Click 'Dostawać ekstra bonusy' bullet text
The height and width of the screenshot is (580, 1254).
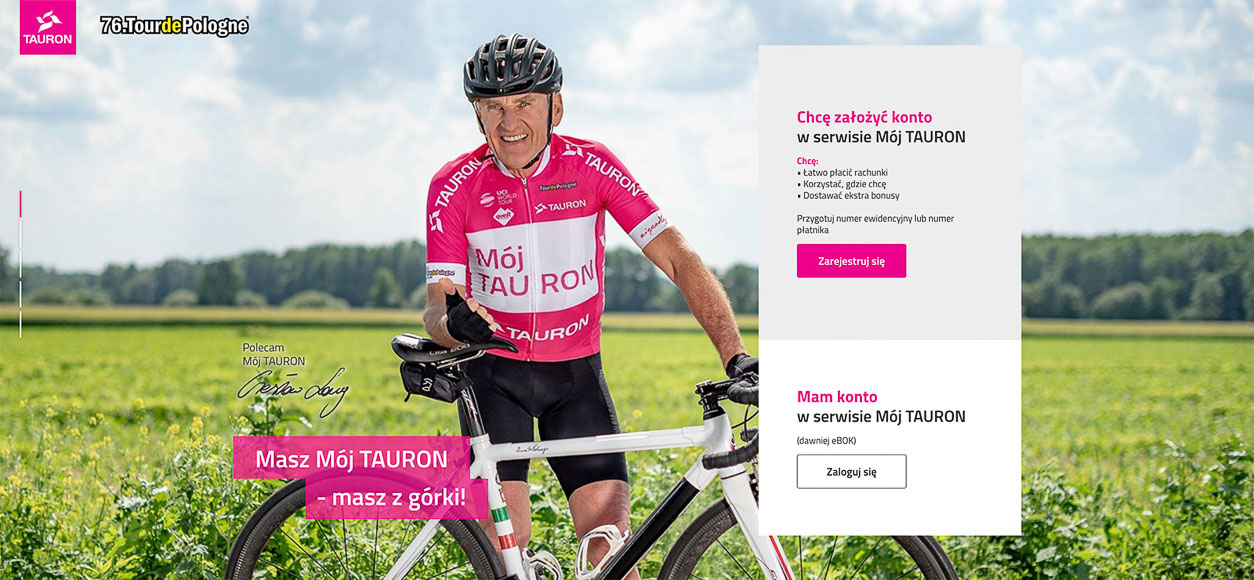[848, 196]
